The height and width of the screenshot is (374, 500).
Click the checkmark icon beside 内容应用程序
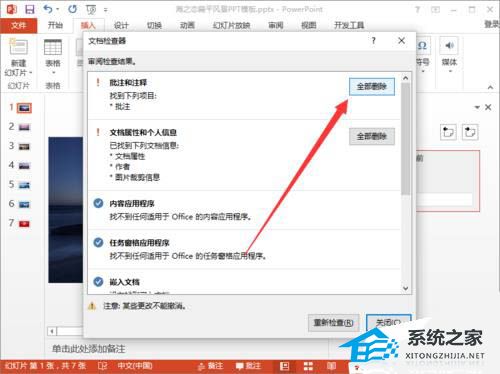[x=98, y=203]
